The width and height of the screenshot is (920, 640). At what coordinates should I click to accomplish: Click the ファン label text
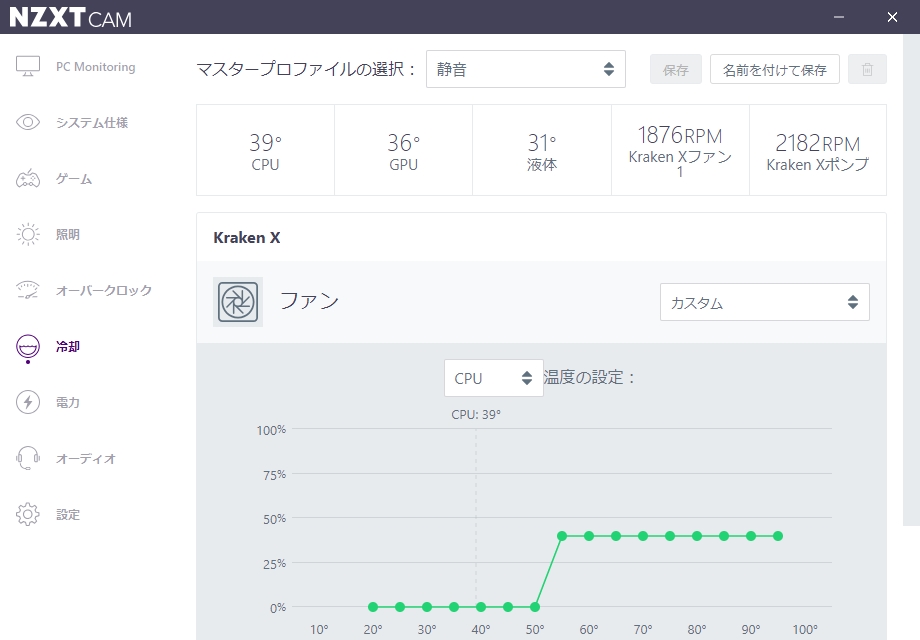coord(309,300)
